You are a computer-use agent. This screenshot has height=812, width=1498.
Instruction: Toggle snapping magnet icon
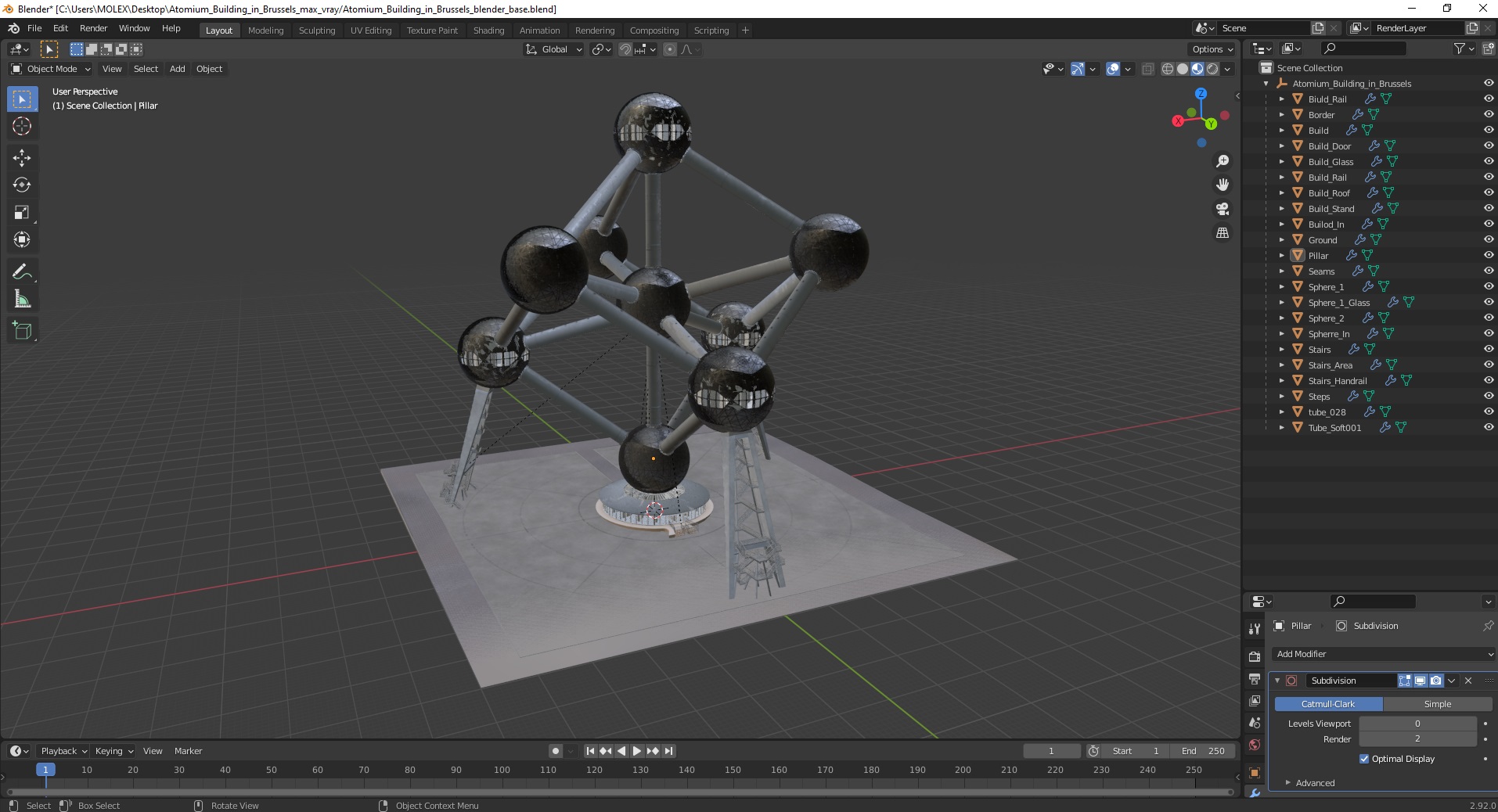click(625, 49)
